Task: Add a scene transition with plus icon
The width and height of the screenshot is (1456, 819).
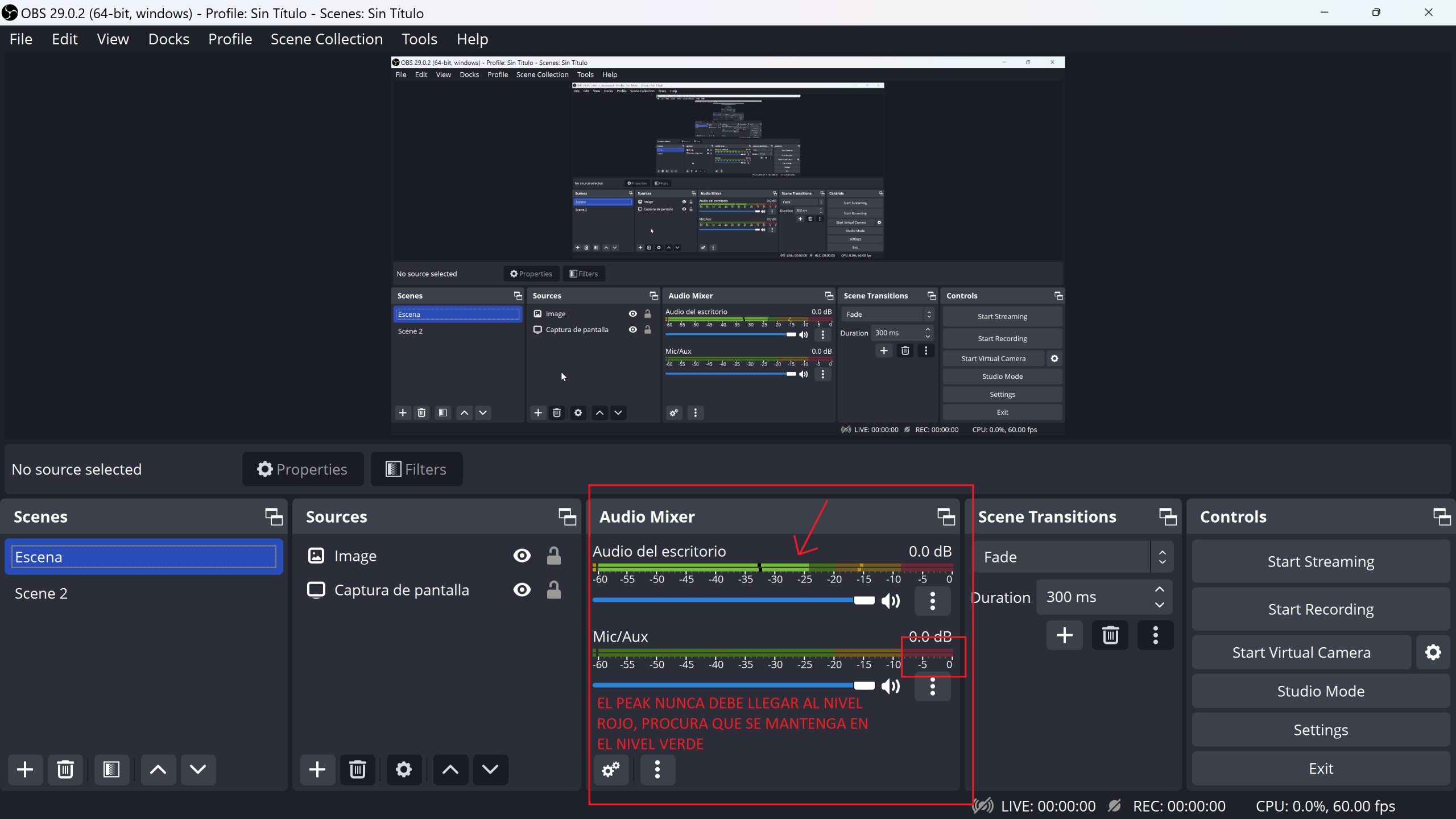Action: pos(1065,635)
